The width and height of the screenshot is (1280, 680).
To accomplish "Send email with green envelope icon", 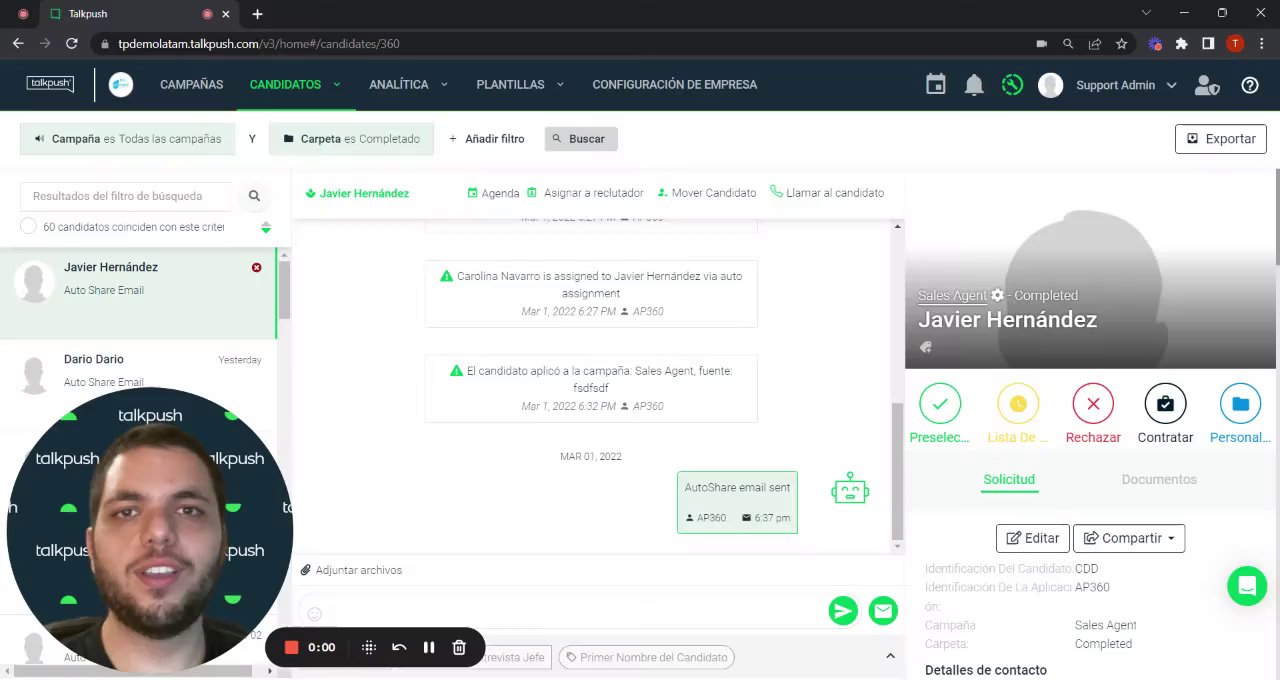I will (x=883, y=611).
